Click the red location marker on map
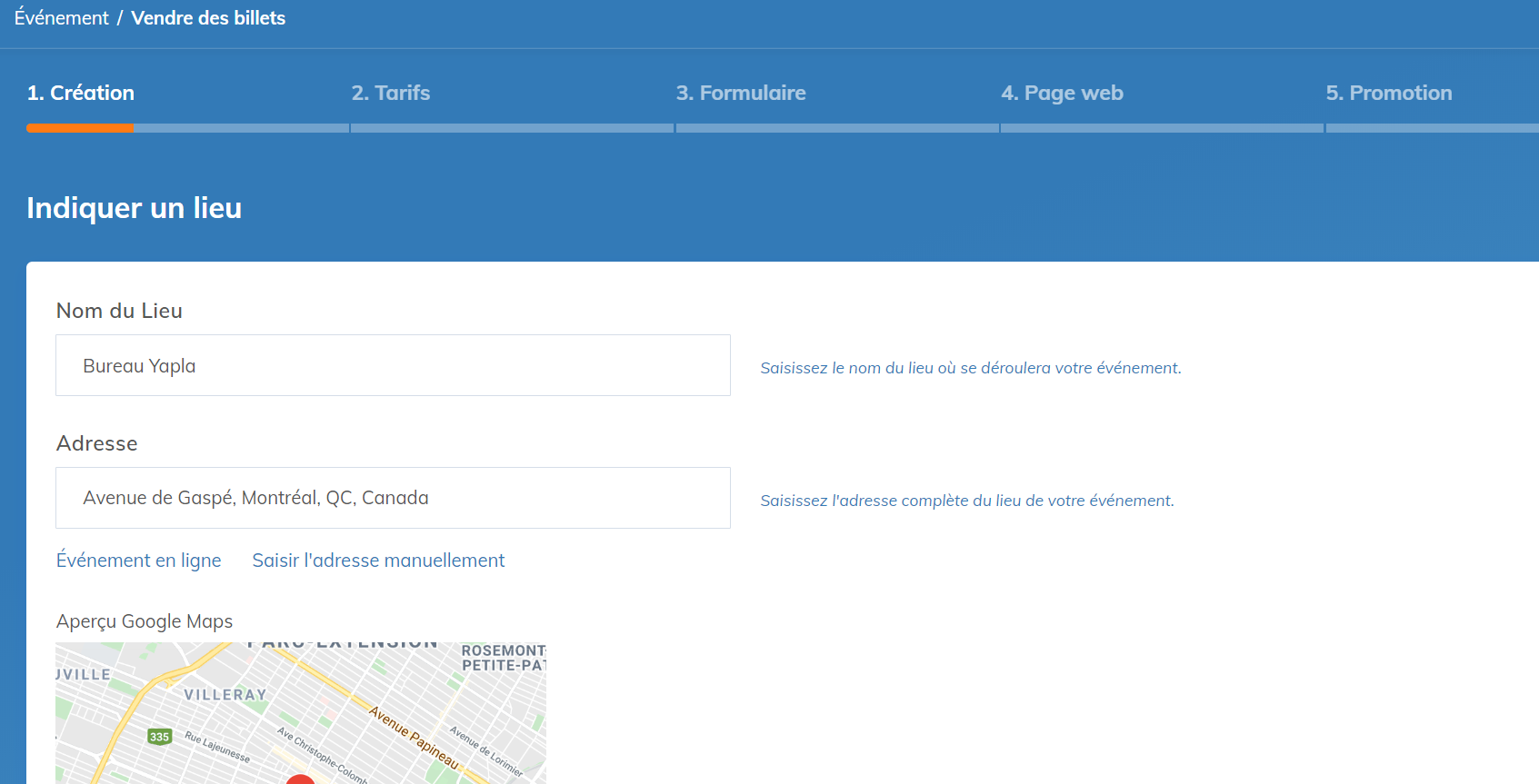Screen dimensions: 1539x784 [300, 779]
